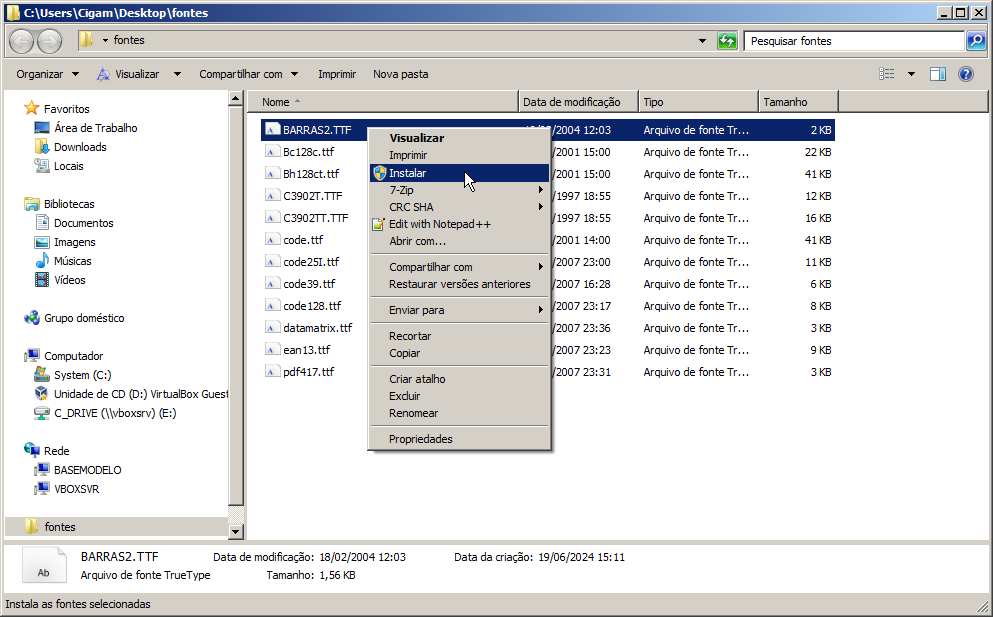
Task: Sort by the Nome column header
Action: [x=383, y=102]
